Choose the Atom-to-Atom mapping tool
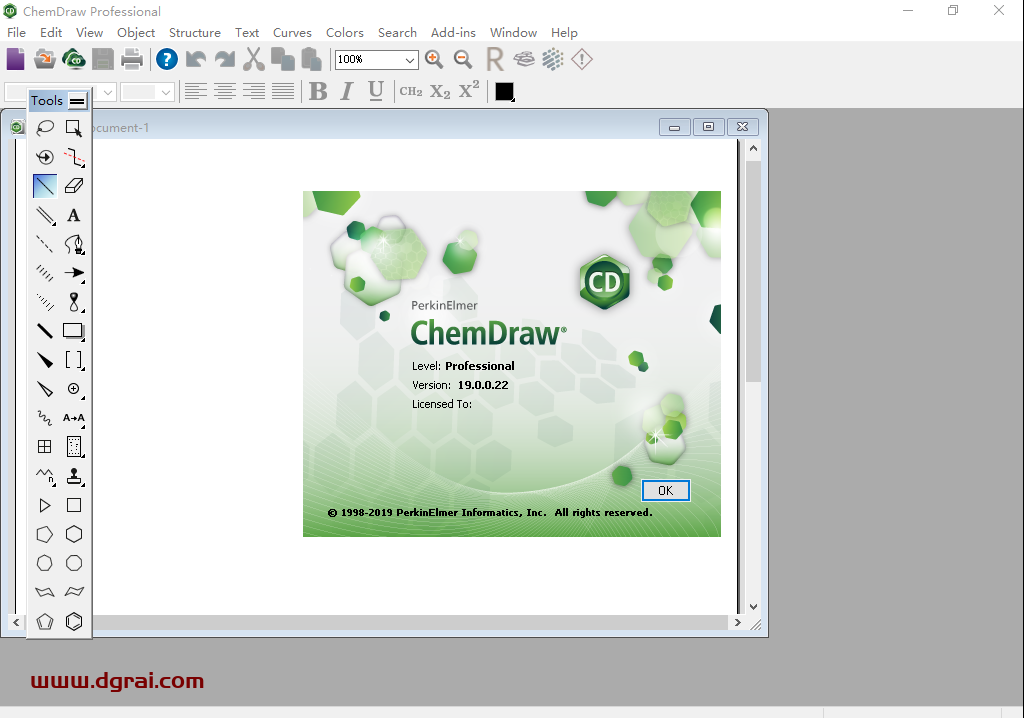 [74, 417]
